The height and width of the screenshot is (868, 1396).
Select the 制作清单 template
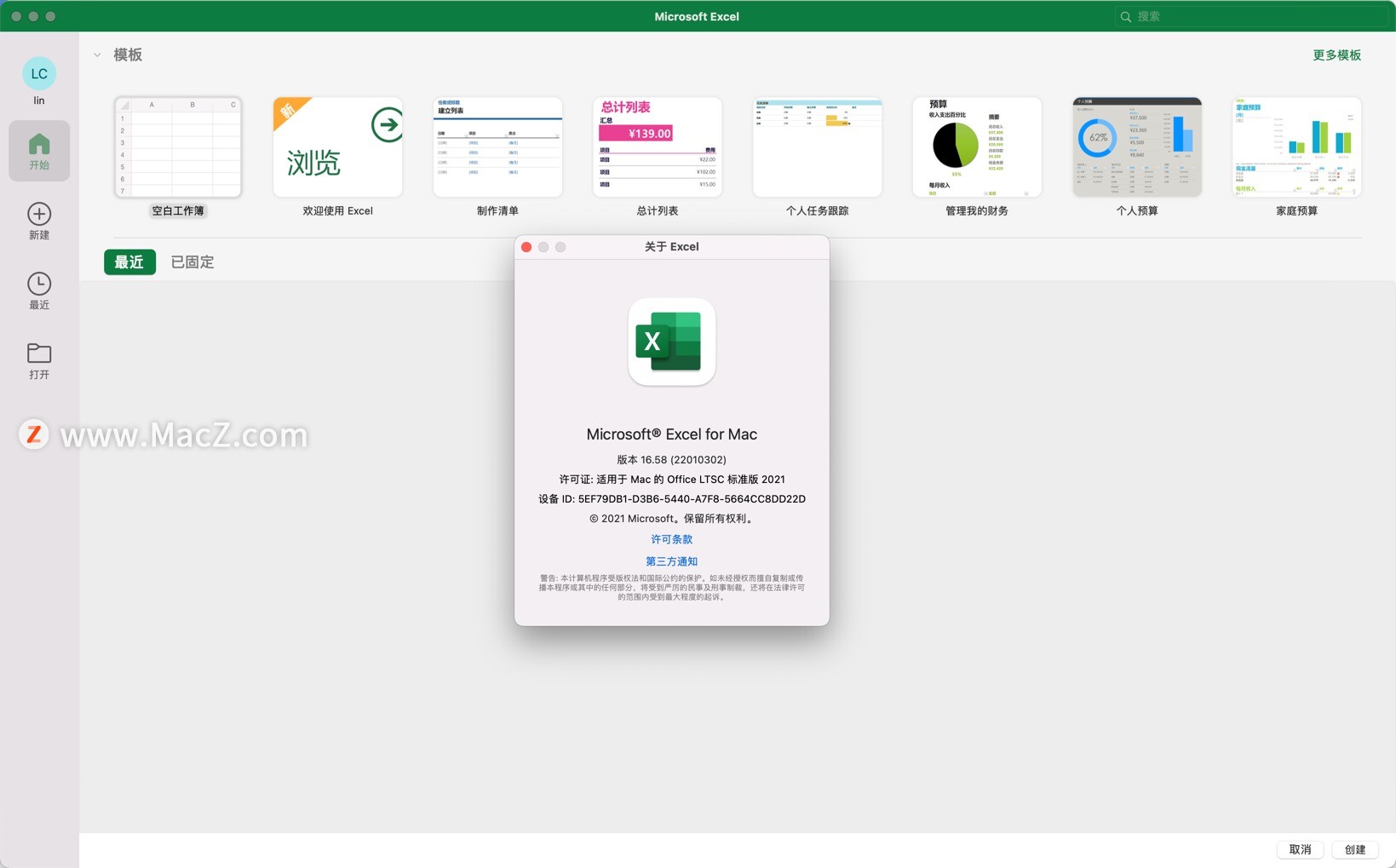(x=497, y=147)
